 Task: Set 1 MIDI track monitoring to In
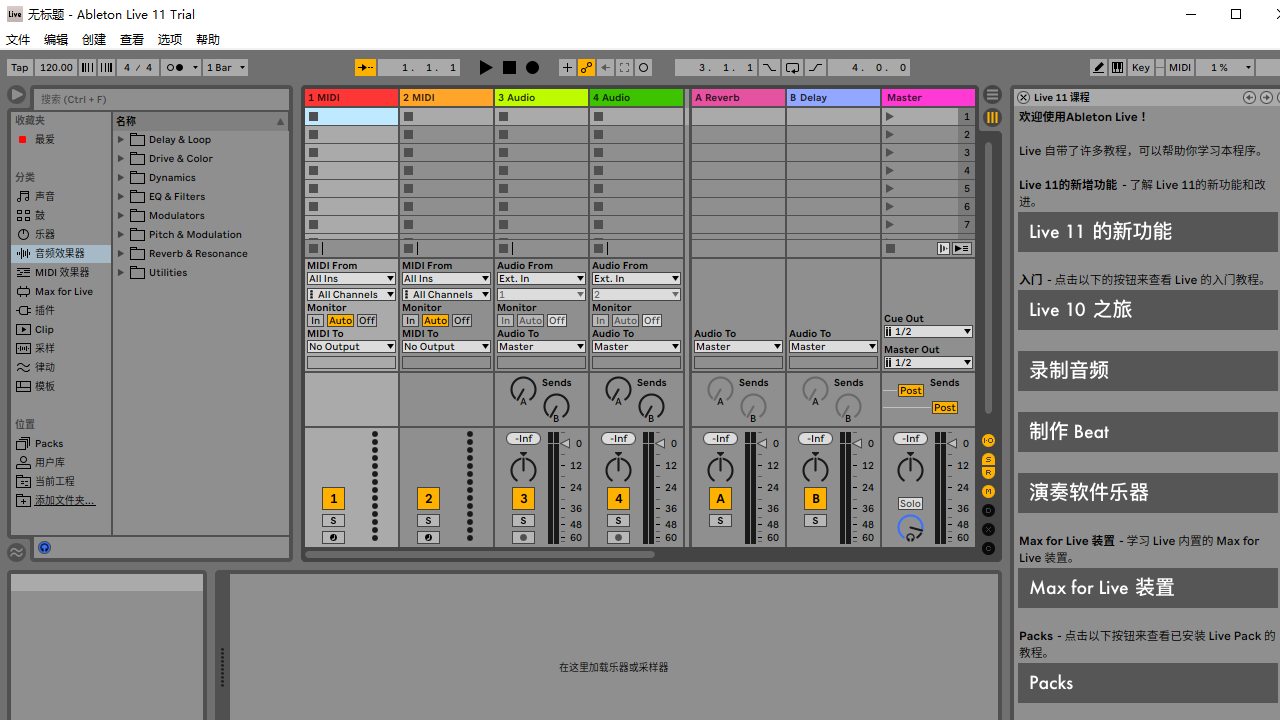click(x=315, y=320)
